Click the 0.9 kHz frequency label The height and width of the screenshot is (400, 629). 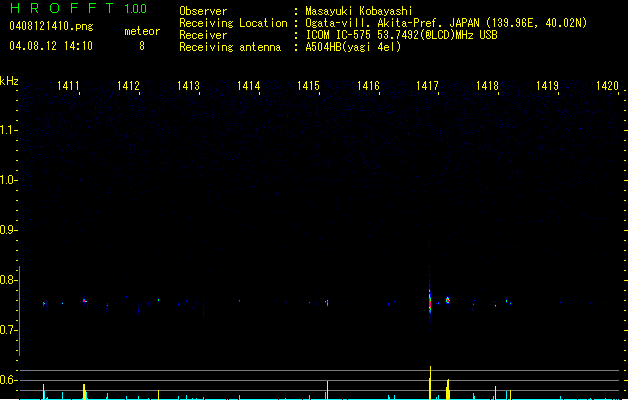pyautogui.click(x=8, y=230)
